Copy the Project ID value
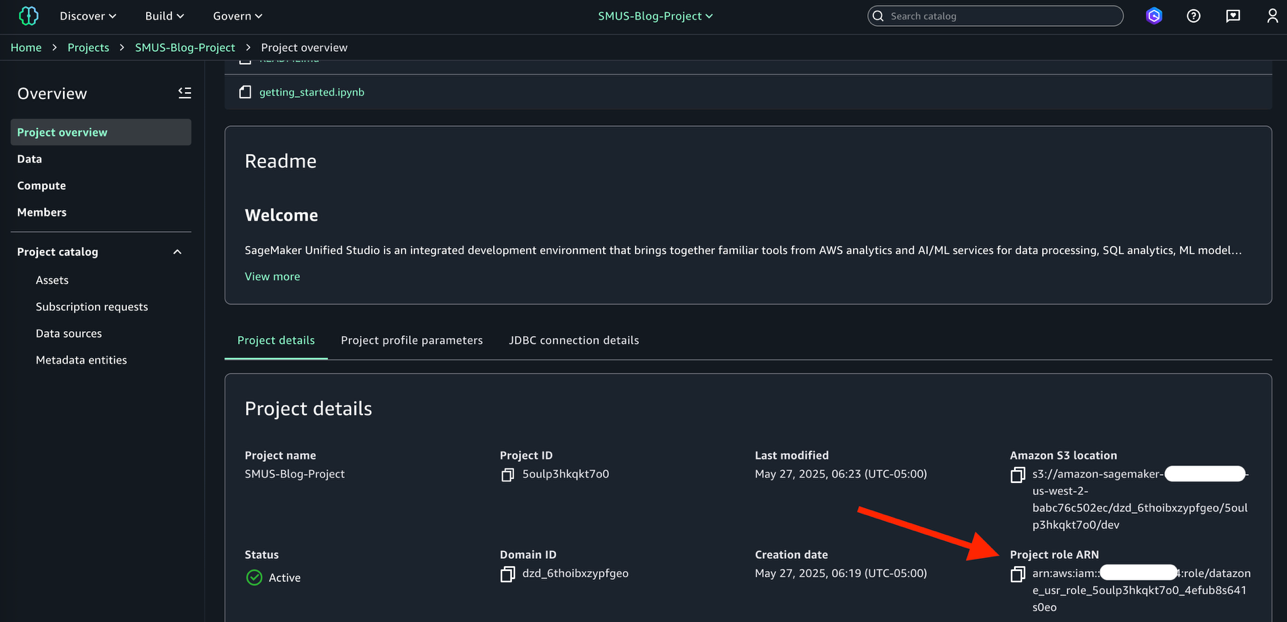Screen dimensions: 1287x622 507,475
